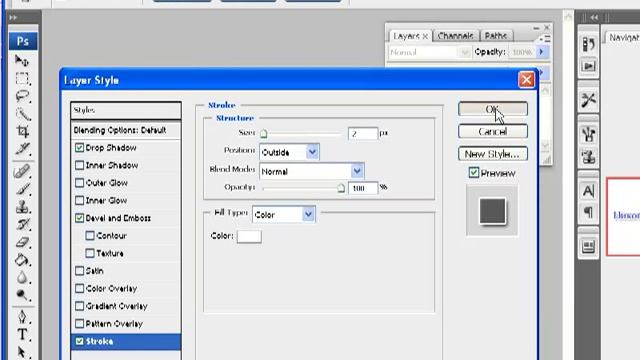Viewport: 640px width, 360px height.
Task: Toggle the Preview checkbox
Action: (473, 173)
